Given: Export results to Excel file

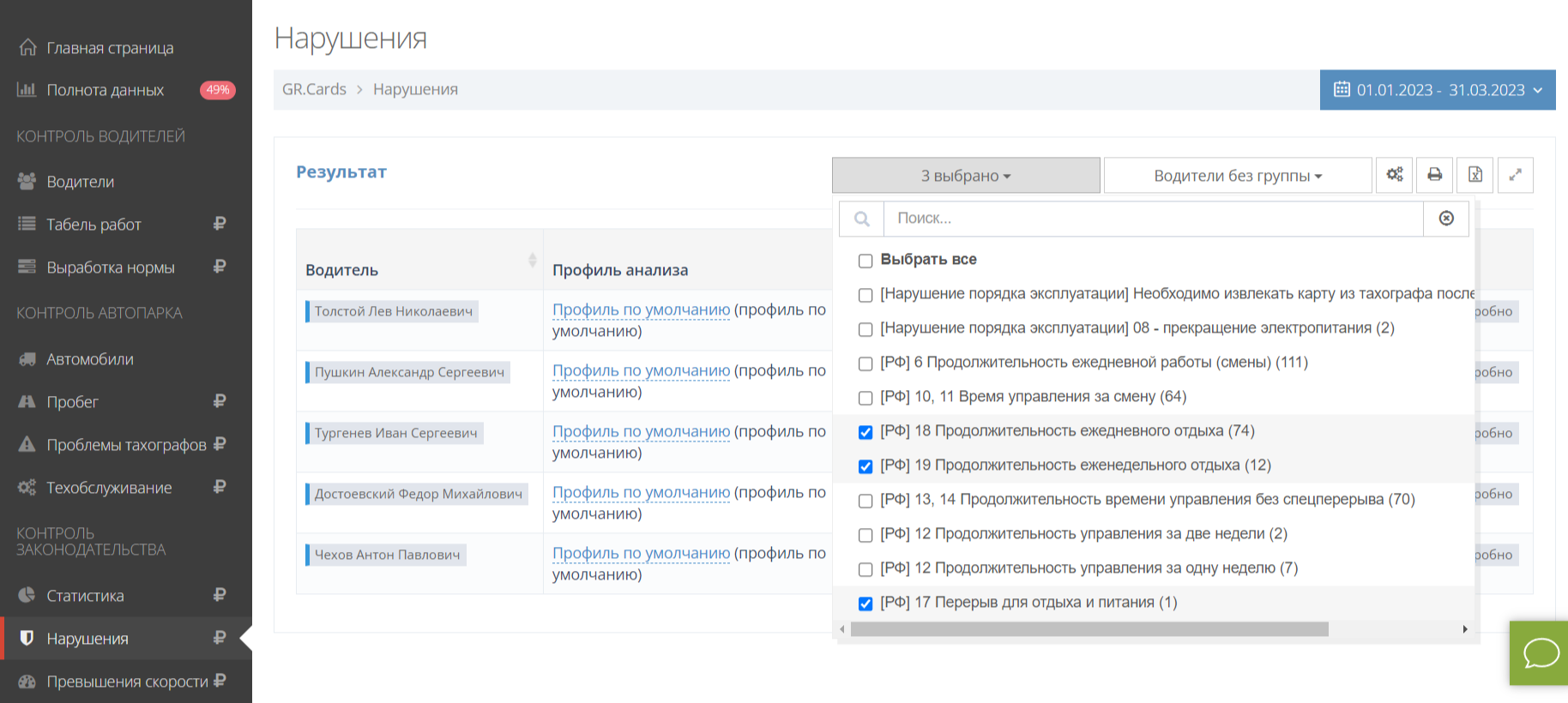Looking at the screenshot, I should tap(1475, 175).
